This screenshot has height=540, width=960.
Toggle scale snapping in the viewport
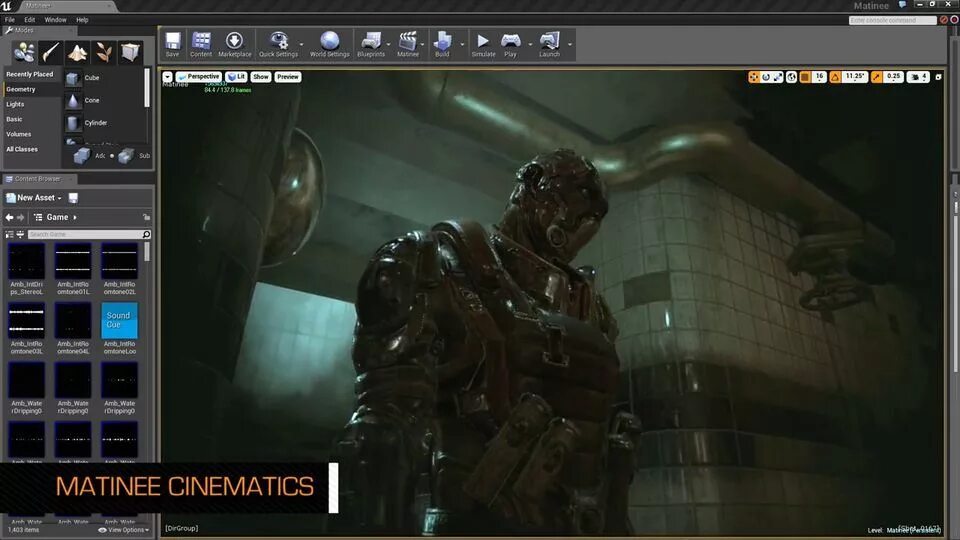[x=876, y=77]
